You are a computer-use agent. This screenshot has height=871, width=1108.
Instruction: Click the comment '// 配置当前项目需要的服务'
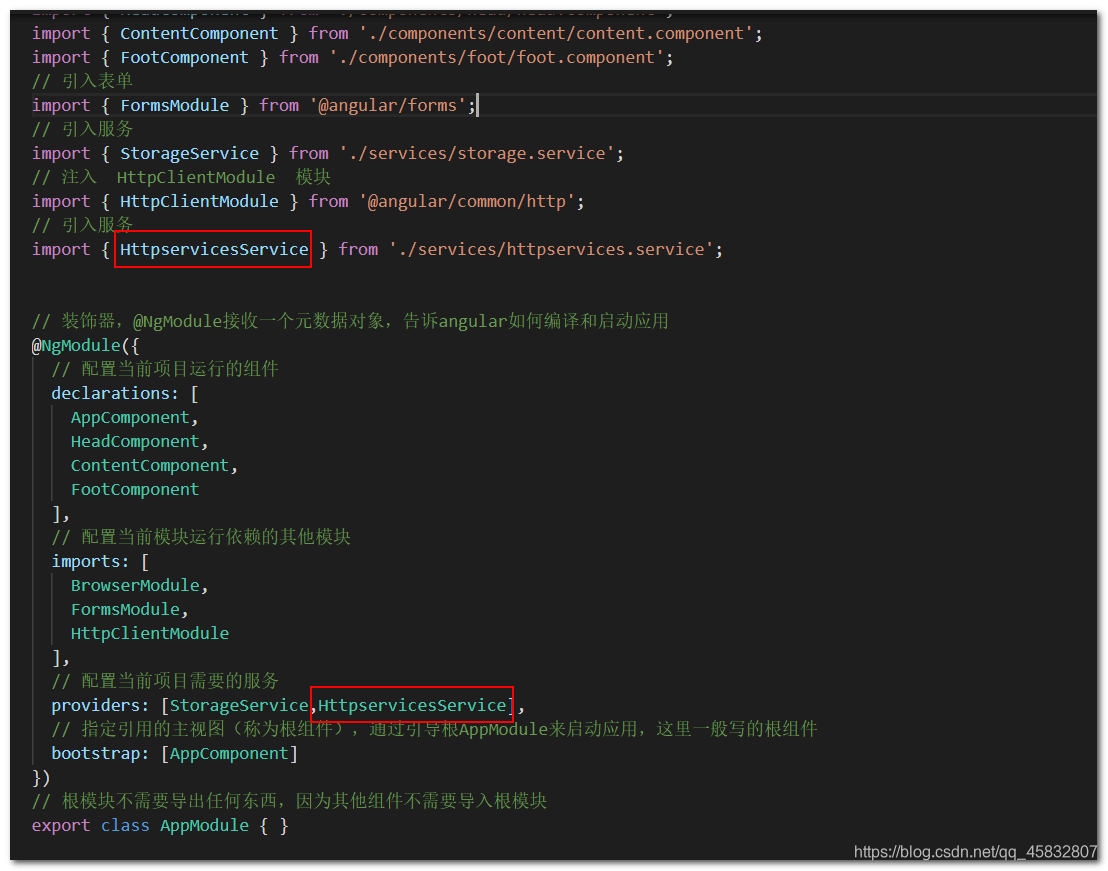(165, 681)
